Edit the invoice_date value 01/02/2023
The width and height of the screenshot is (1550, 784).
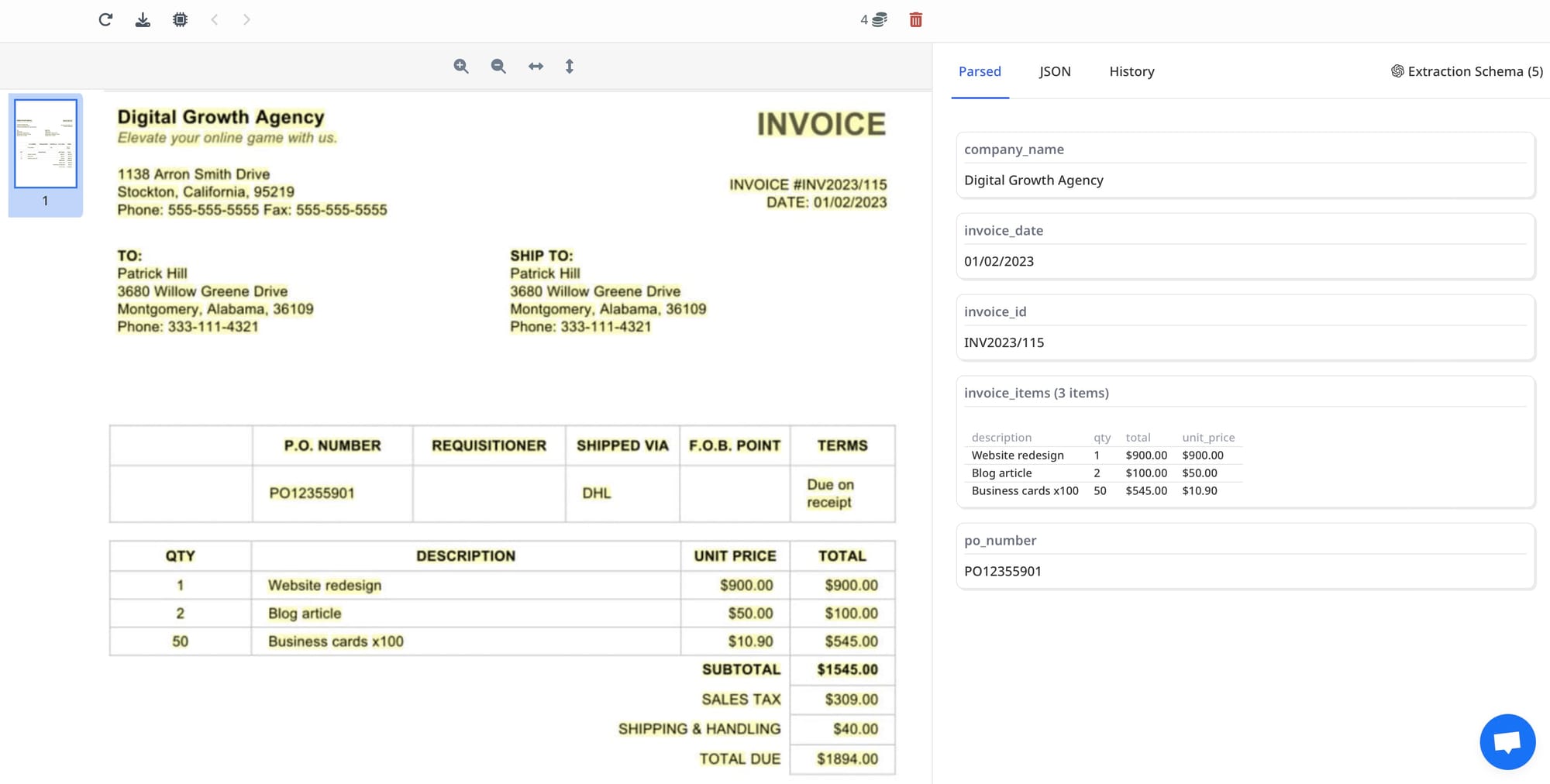pyautogui.click(x=999, y=262)
